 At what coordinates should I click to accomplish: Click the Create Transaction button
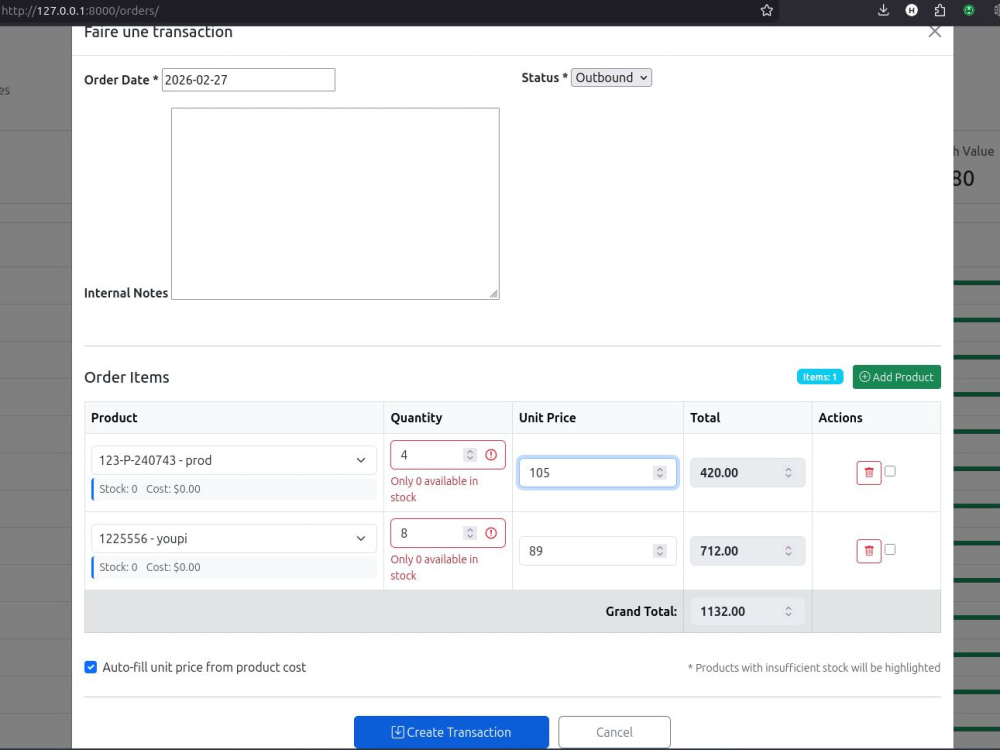tap(452, 732)
